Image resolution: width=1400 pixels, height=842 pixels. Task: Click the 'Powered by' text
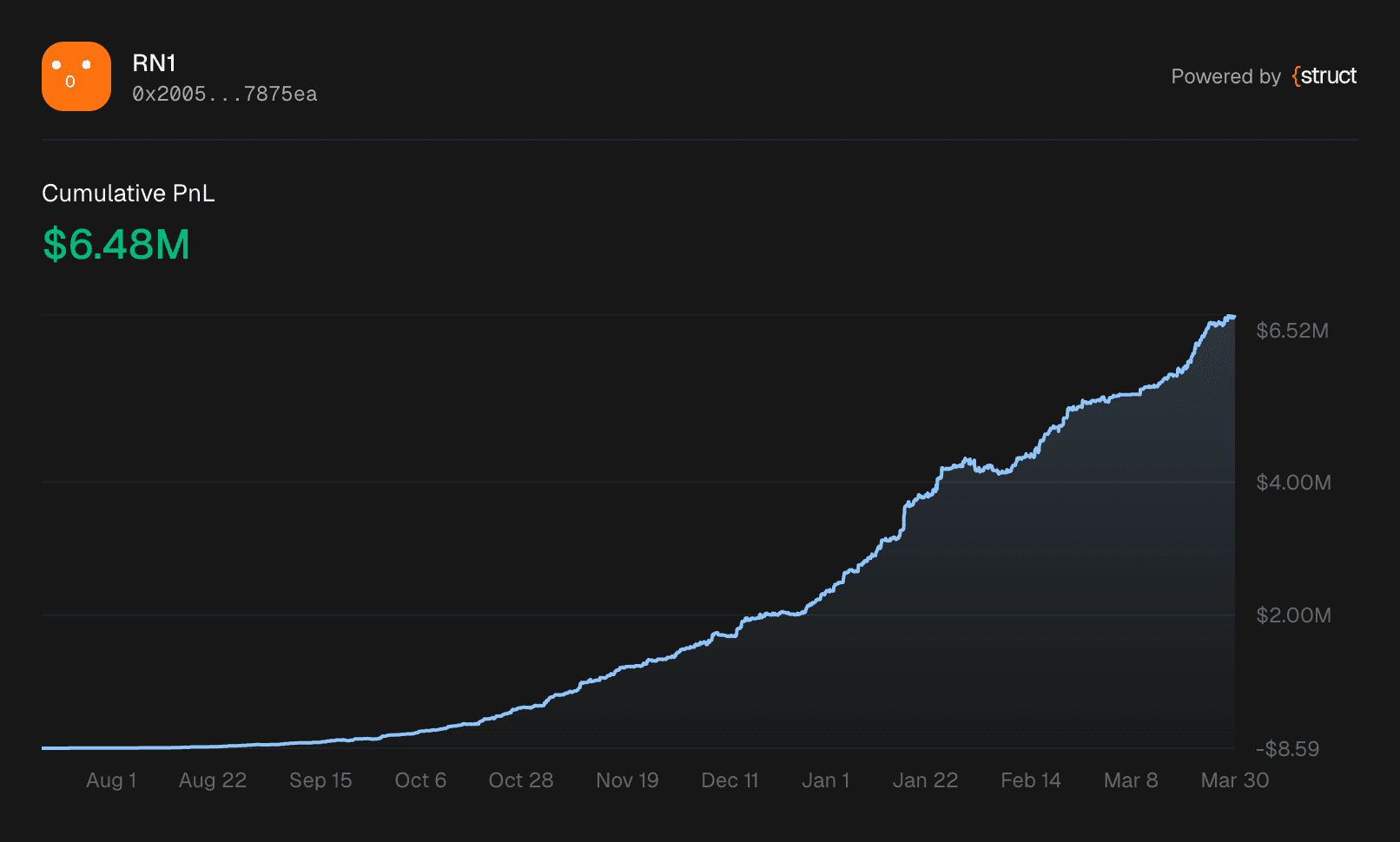tap(1225, 76)
